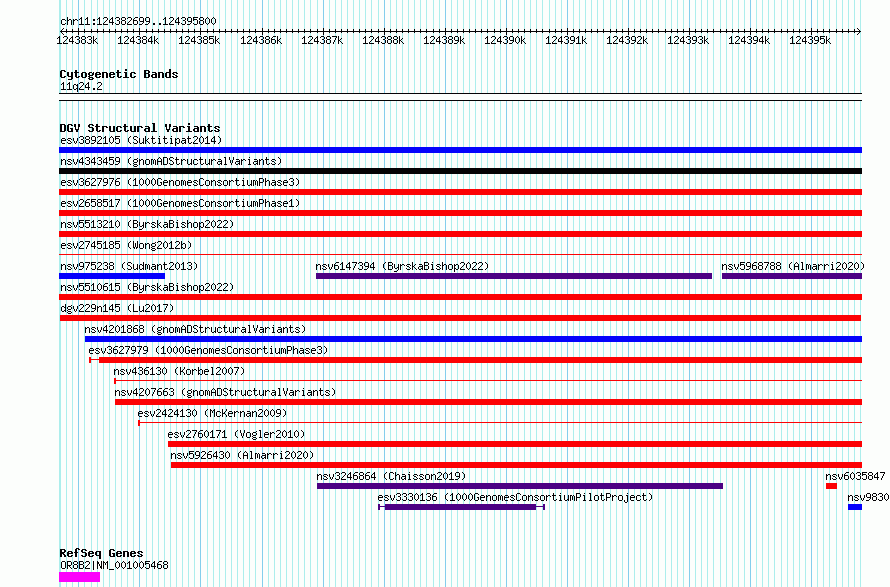
Task: Click the left arrowhead of the ruler
Action: [x=62, y=31]
